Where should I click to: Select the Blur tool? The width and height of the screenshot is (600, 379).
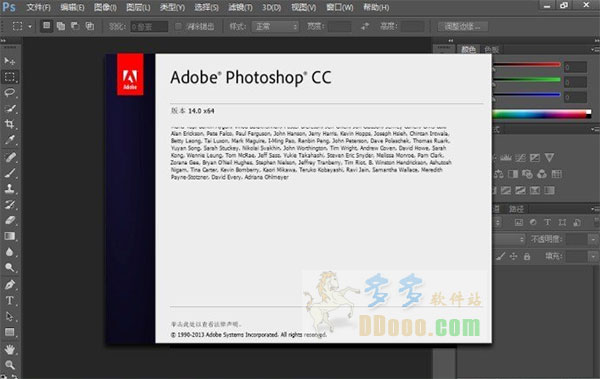[10, 252]
